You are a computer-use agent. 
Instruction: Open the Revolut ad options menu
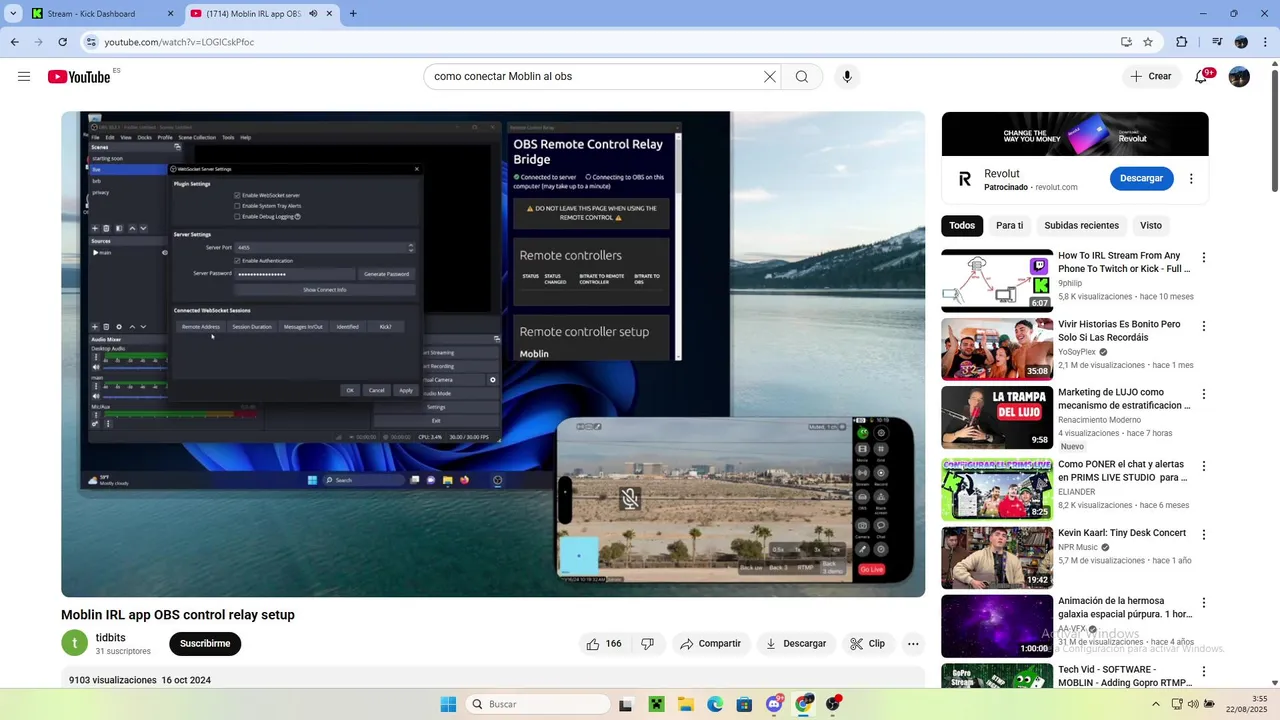coord(1191,179)
